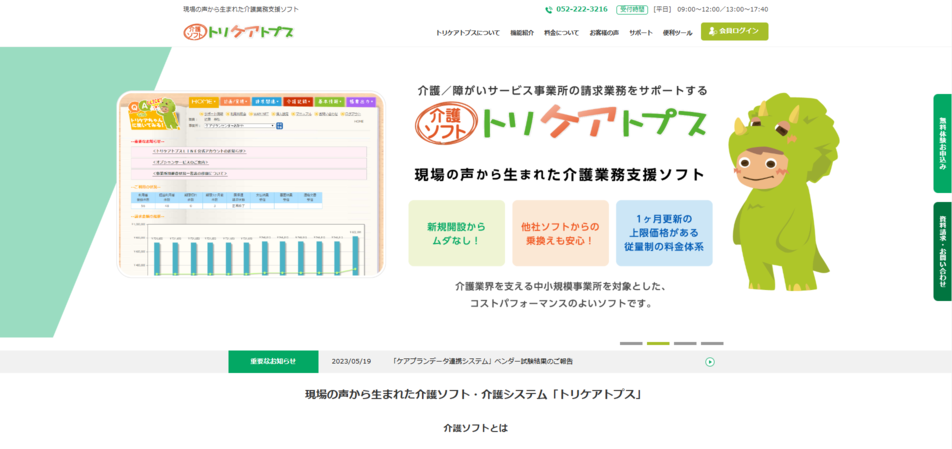Viewport: 952px width, 449px height.
Task: Select the サポート menu item
Action: (641, 32)
